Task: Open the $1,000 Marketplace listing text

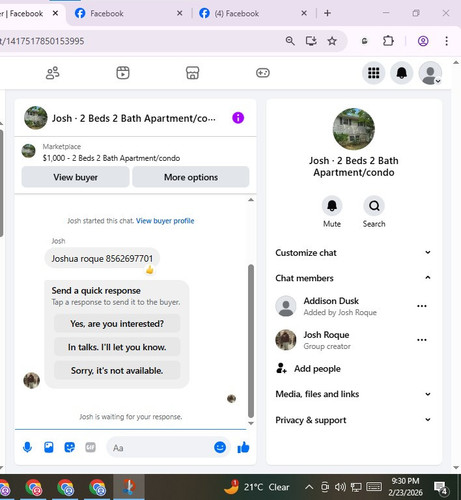Action: click(x=111, y=158)
